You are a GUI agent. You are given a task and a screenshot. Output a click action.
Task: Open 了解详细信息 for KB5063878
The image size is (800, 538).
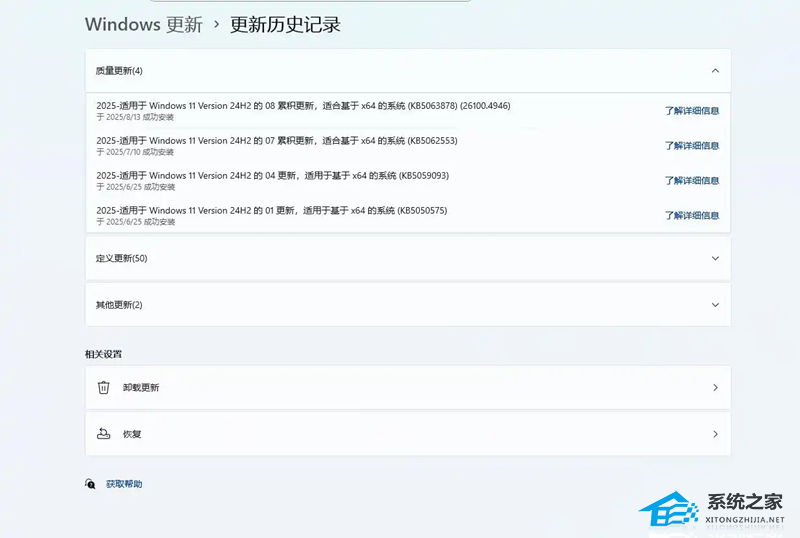pyautogui.click(x=692, y=111)
